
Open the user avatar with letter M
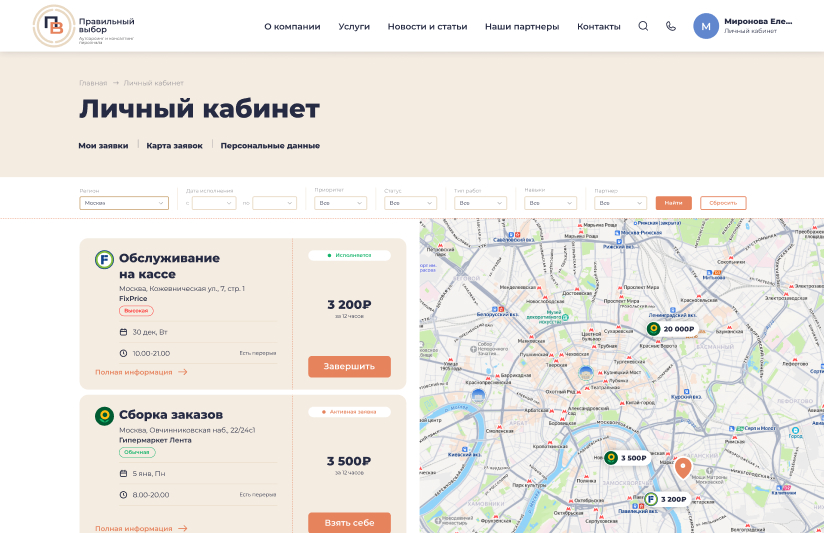pyautogui.click(x=706, y=26)
